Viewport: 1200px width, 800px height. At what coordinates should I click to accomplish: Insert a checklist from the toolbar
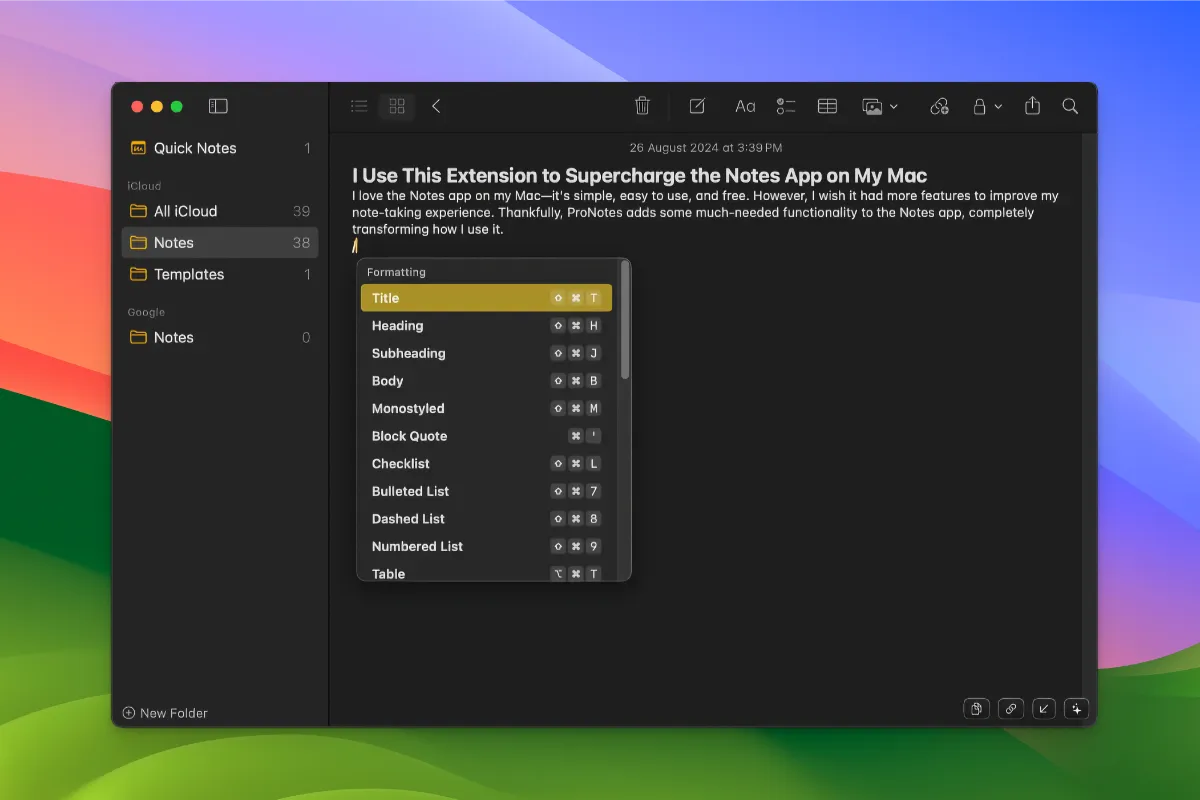point(786,106)
